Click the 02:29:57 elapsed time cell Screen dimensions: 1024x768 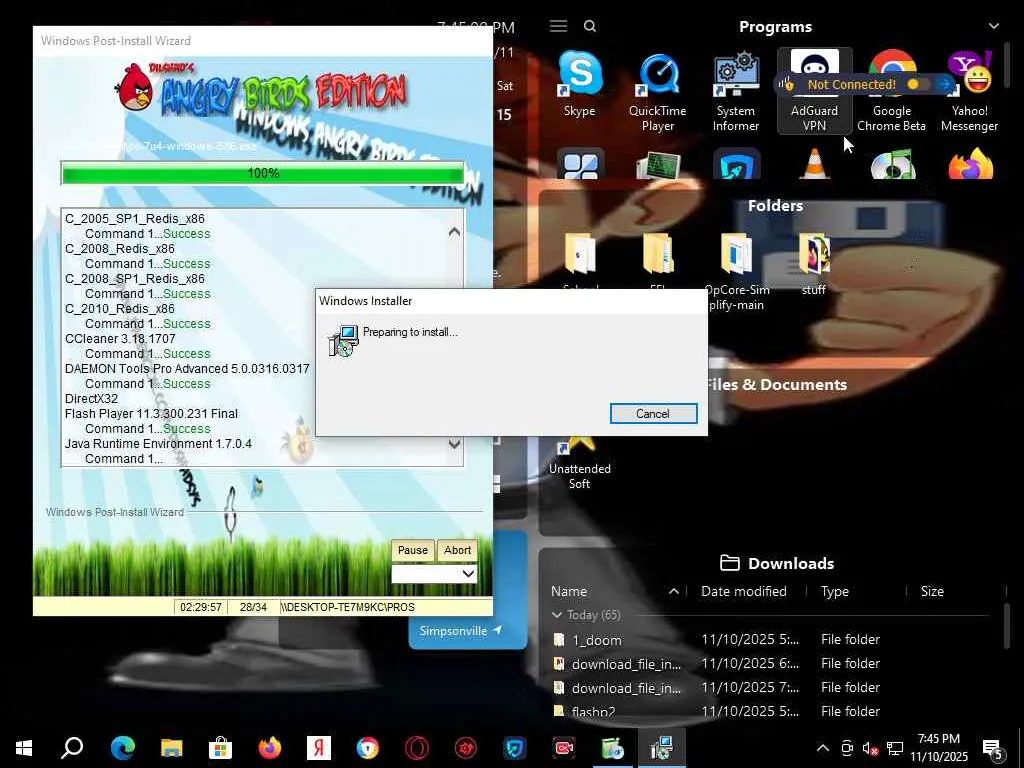201,607
